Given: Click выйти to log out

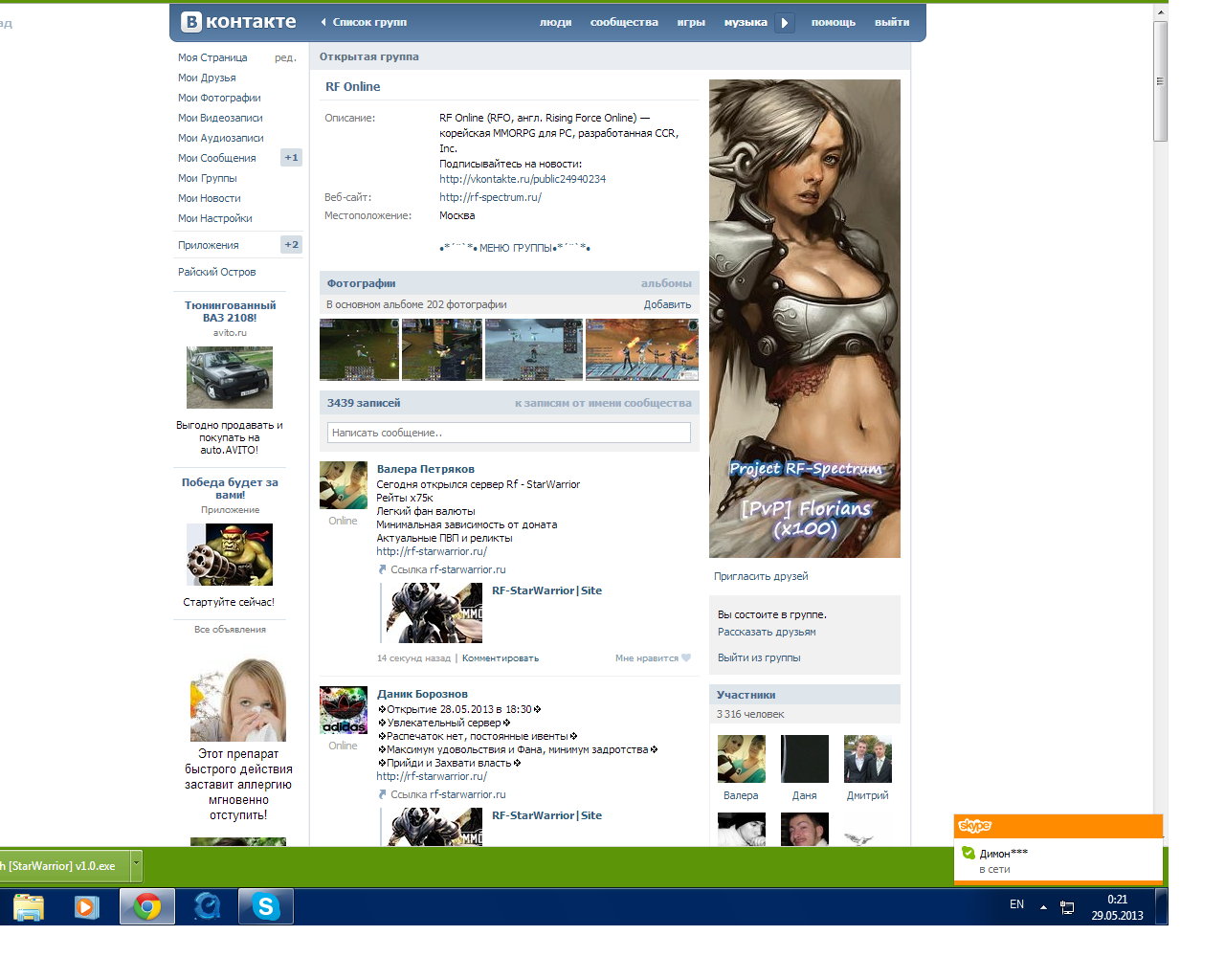Looking at the screenshot, I should [892, 22].
